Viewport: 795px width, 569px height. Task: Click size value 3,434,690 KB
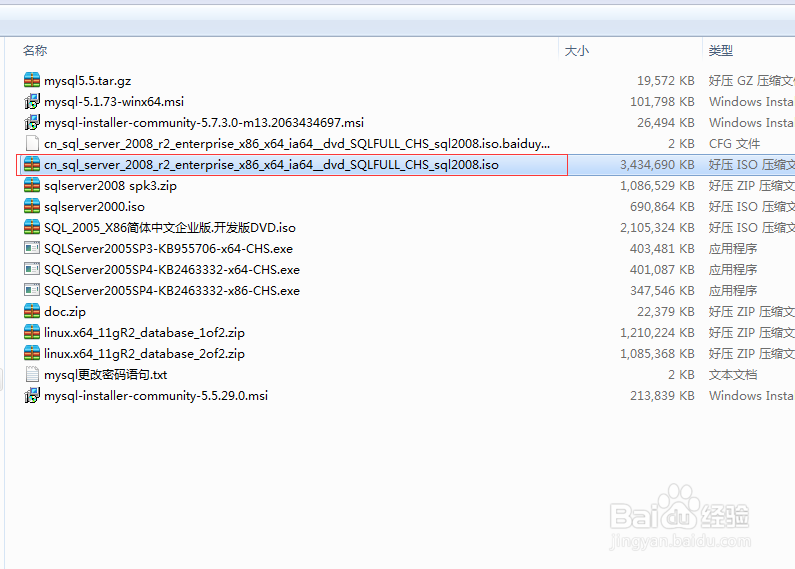click(657, 165)
